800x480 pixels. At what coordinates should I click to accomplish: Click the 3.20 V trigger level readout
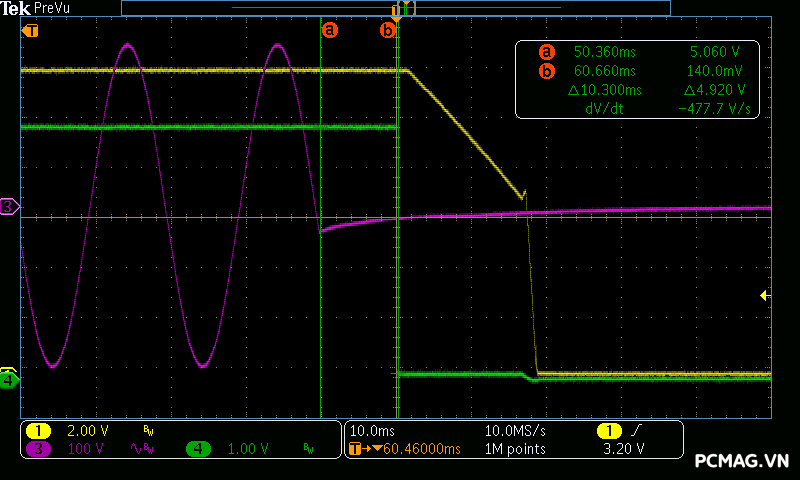tap(626, 449)
